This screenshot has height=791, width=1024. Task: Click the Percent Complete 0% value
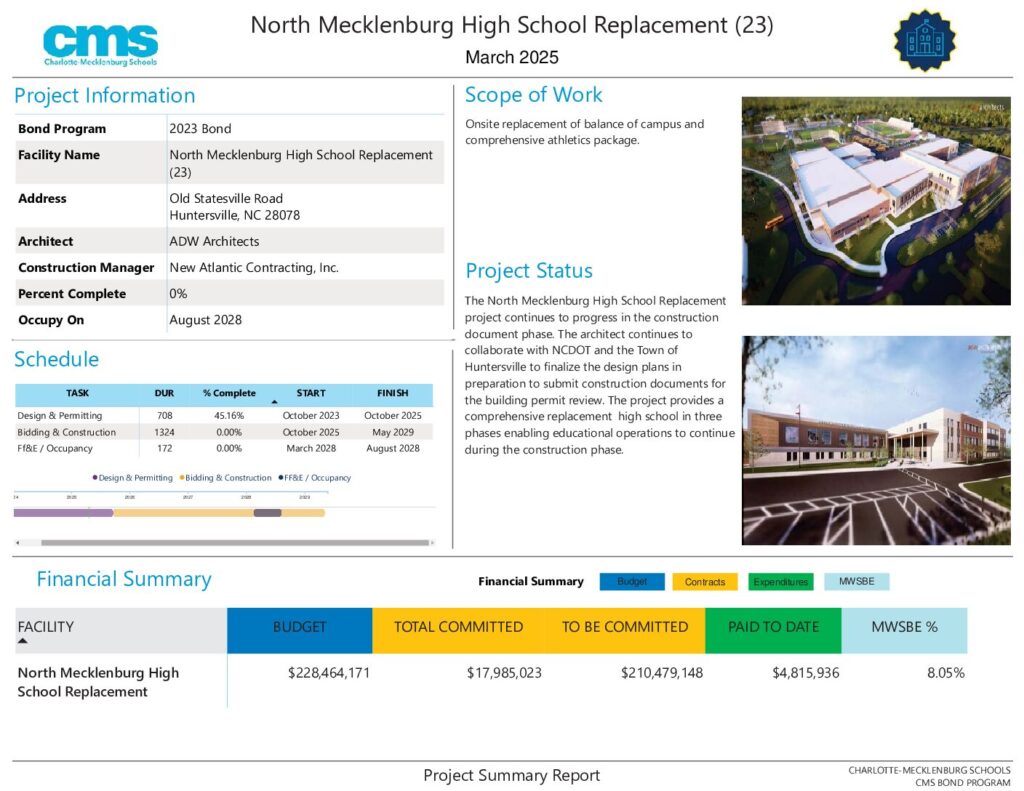pyautogui.click(x=178, y=294)
